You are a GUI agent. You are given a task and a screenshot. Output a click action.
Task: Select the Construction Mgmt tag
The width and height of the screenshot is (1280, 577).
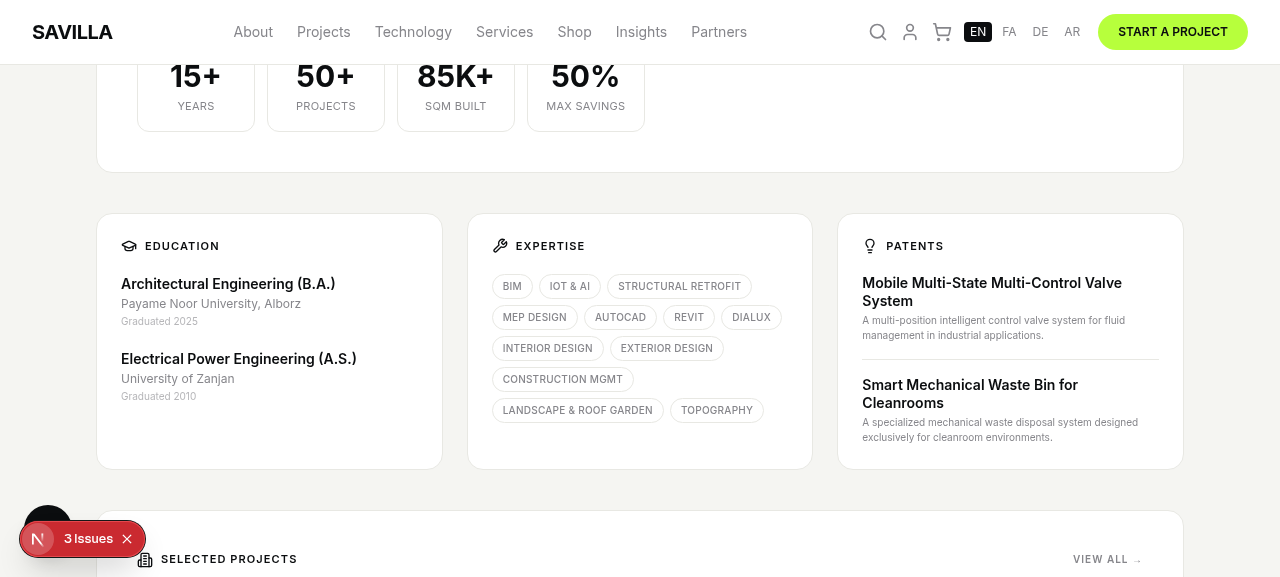[x=563, y=380]
